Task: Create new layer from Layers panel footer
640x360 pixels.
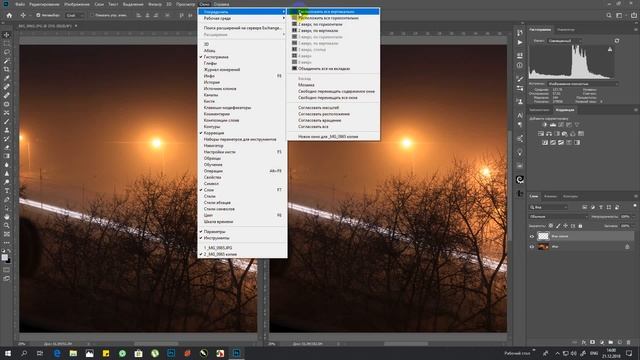Action: point(620,342)
